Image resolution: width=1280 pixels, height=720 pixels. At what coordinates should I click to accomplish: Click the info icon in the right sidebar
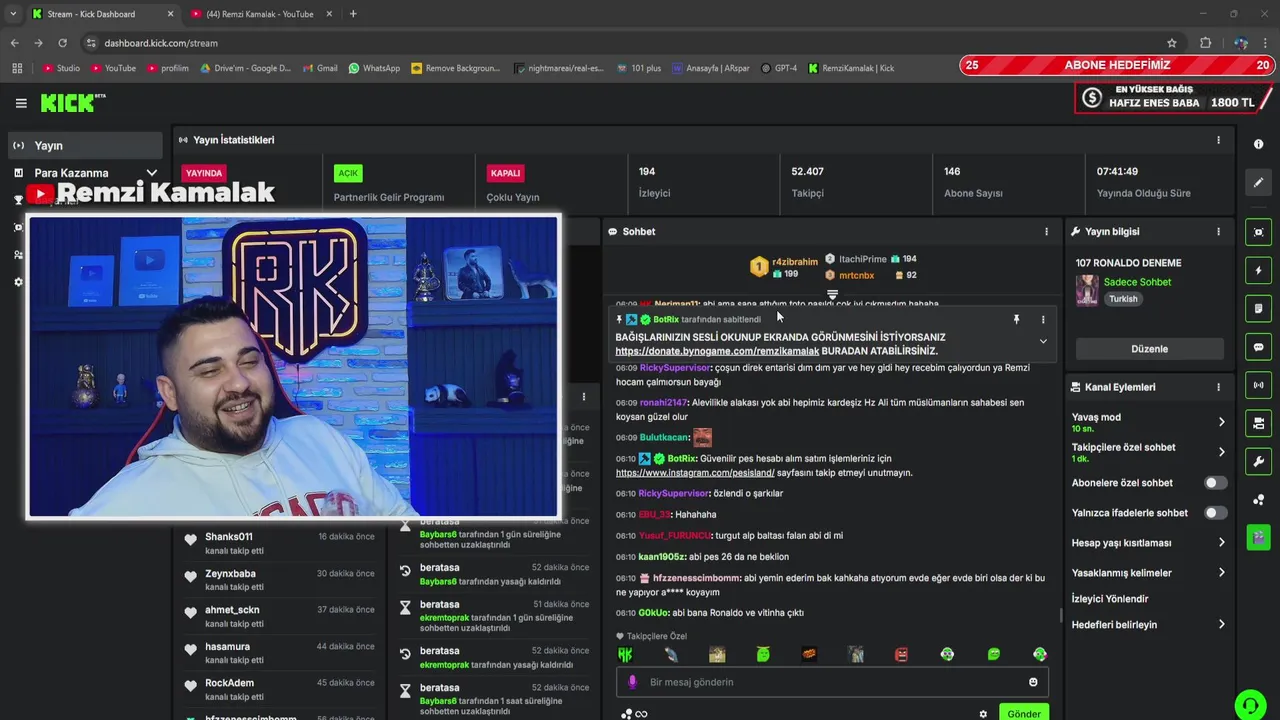pos(1258,144)
